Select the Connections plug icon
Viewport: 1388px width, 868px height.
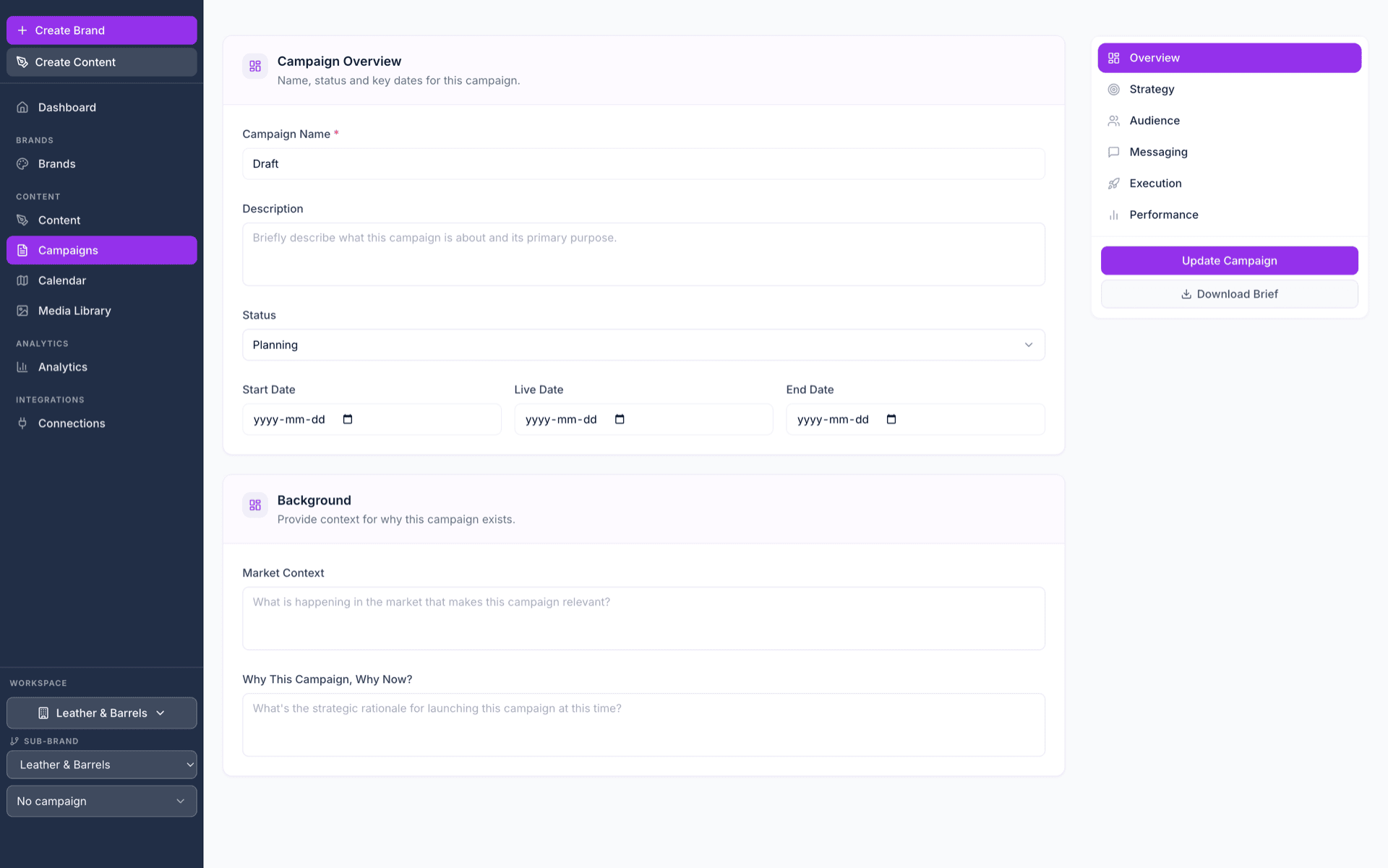point(22,423)
